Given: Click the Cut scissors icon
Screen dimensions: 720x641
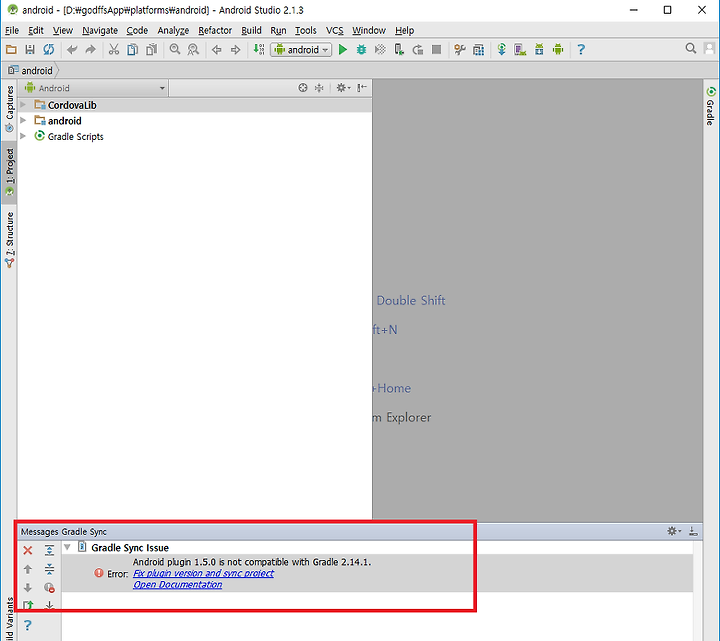Looking at the screenshot, I should (114, 50).
